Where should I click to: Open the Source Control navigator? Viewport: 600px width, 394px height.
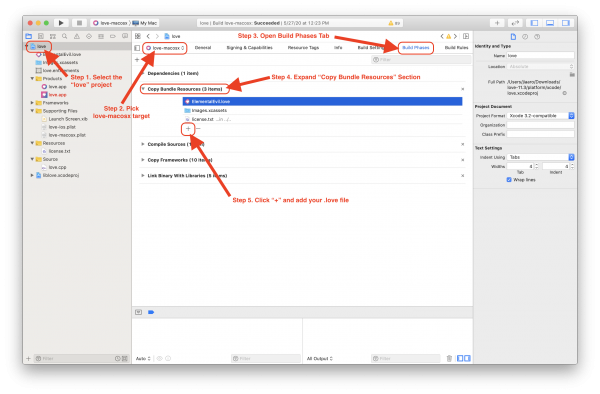[x=41, y=36]
